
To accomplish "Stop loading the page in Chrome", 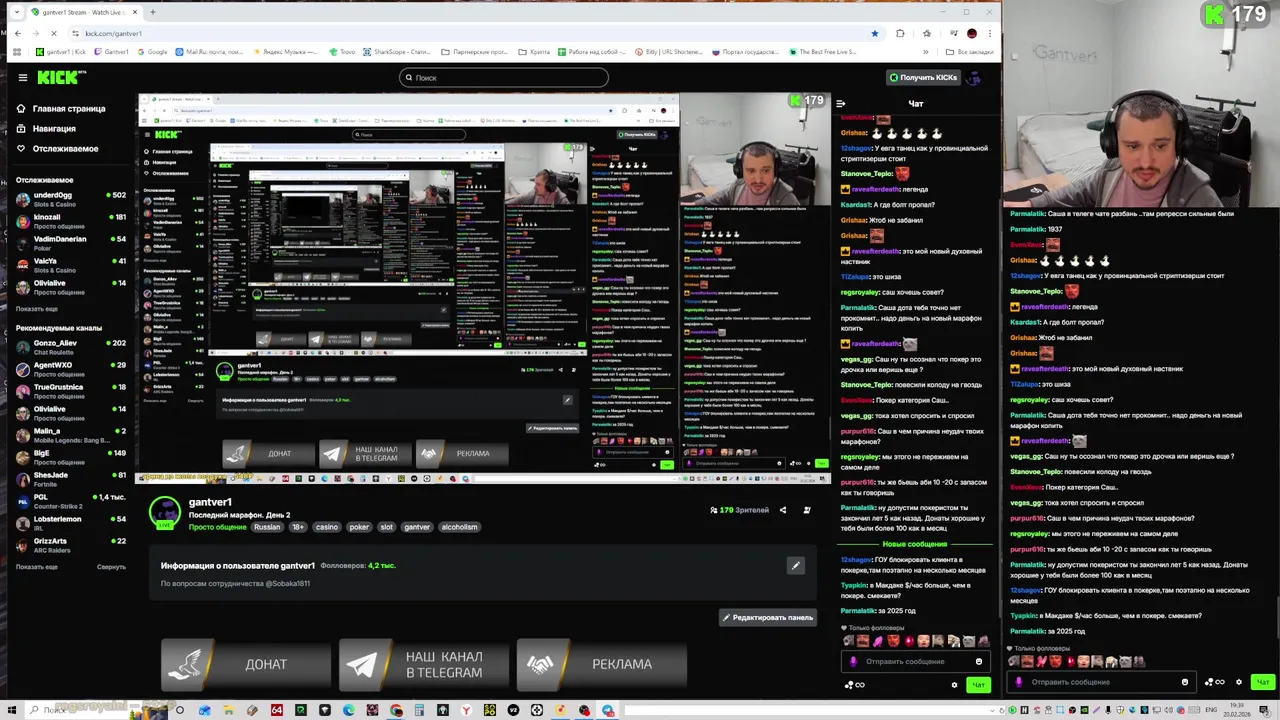I will pyautogui.click(x=54, y=33).
